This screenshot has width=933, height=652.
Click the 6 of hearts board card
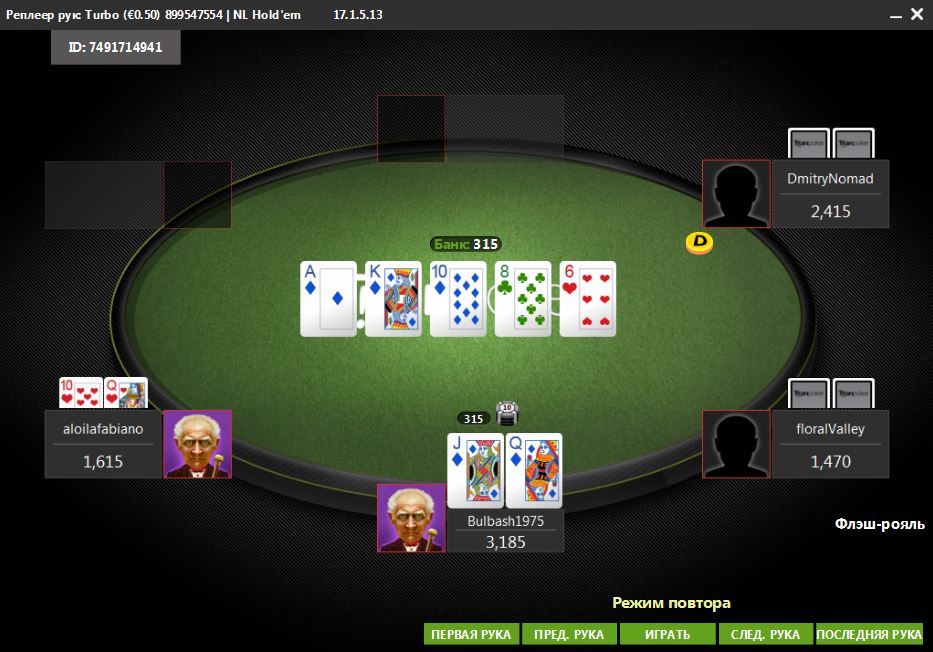coord(588,299)
